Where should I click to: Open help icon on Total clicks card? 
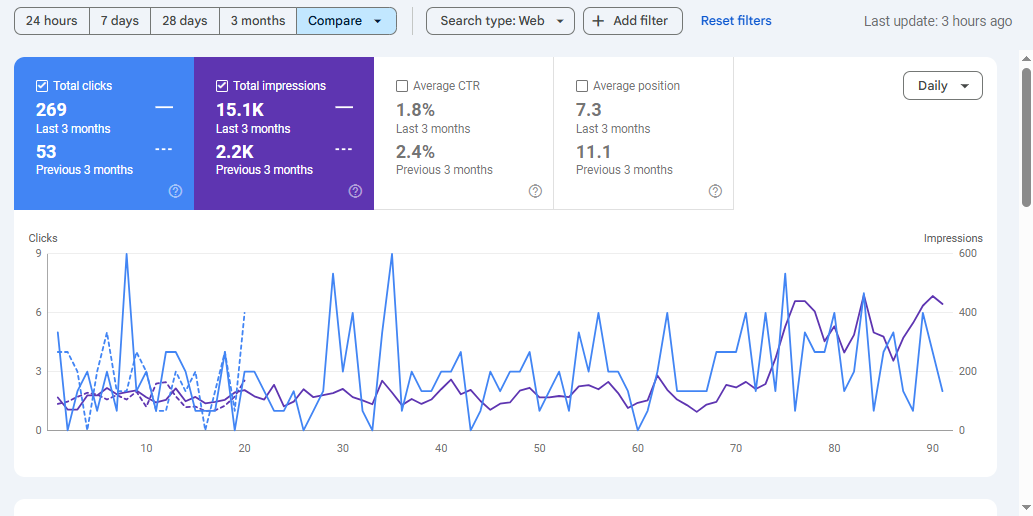[x=175, y=191]
